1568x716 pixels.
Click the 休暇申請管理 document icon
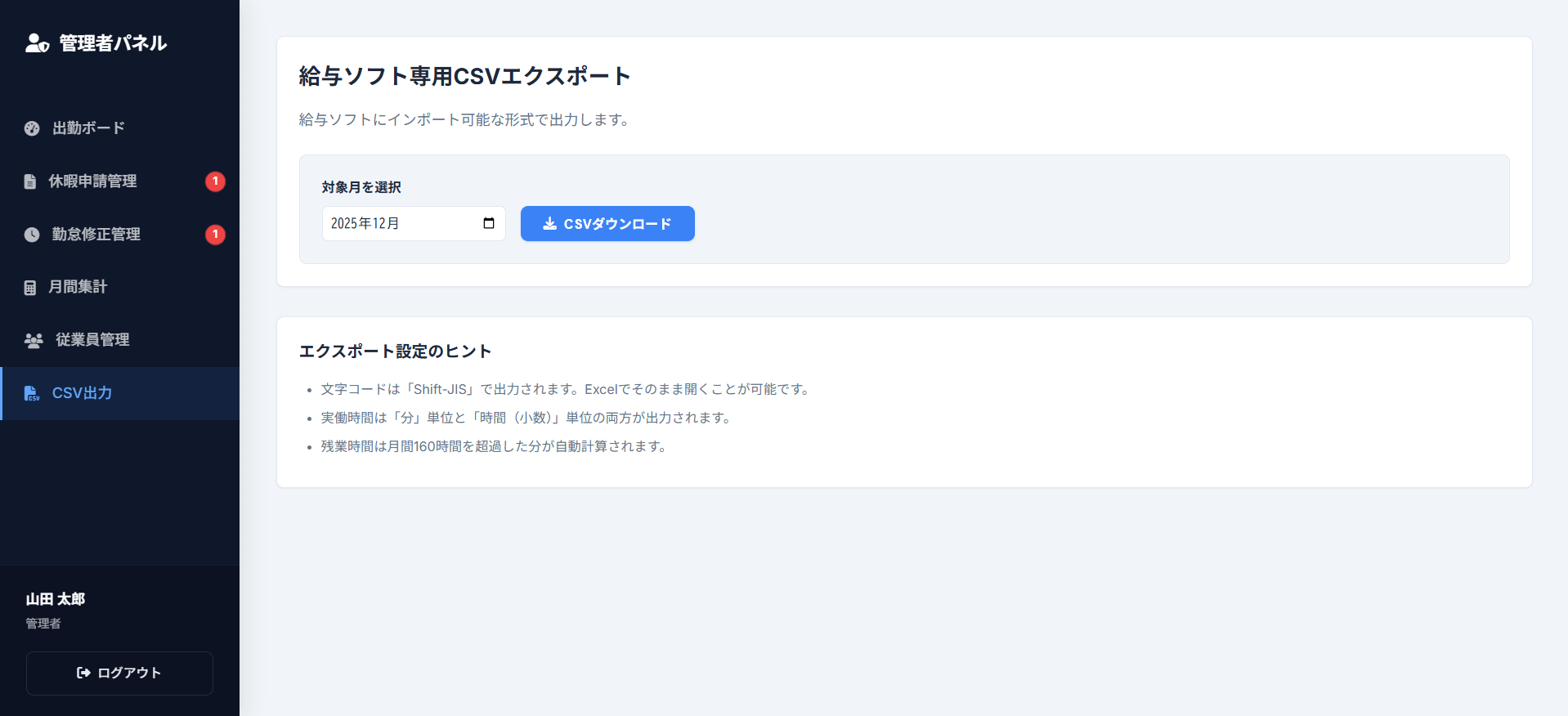pyautogui.click(x=30, y=181)
